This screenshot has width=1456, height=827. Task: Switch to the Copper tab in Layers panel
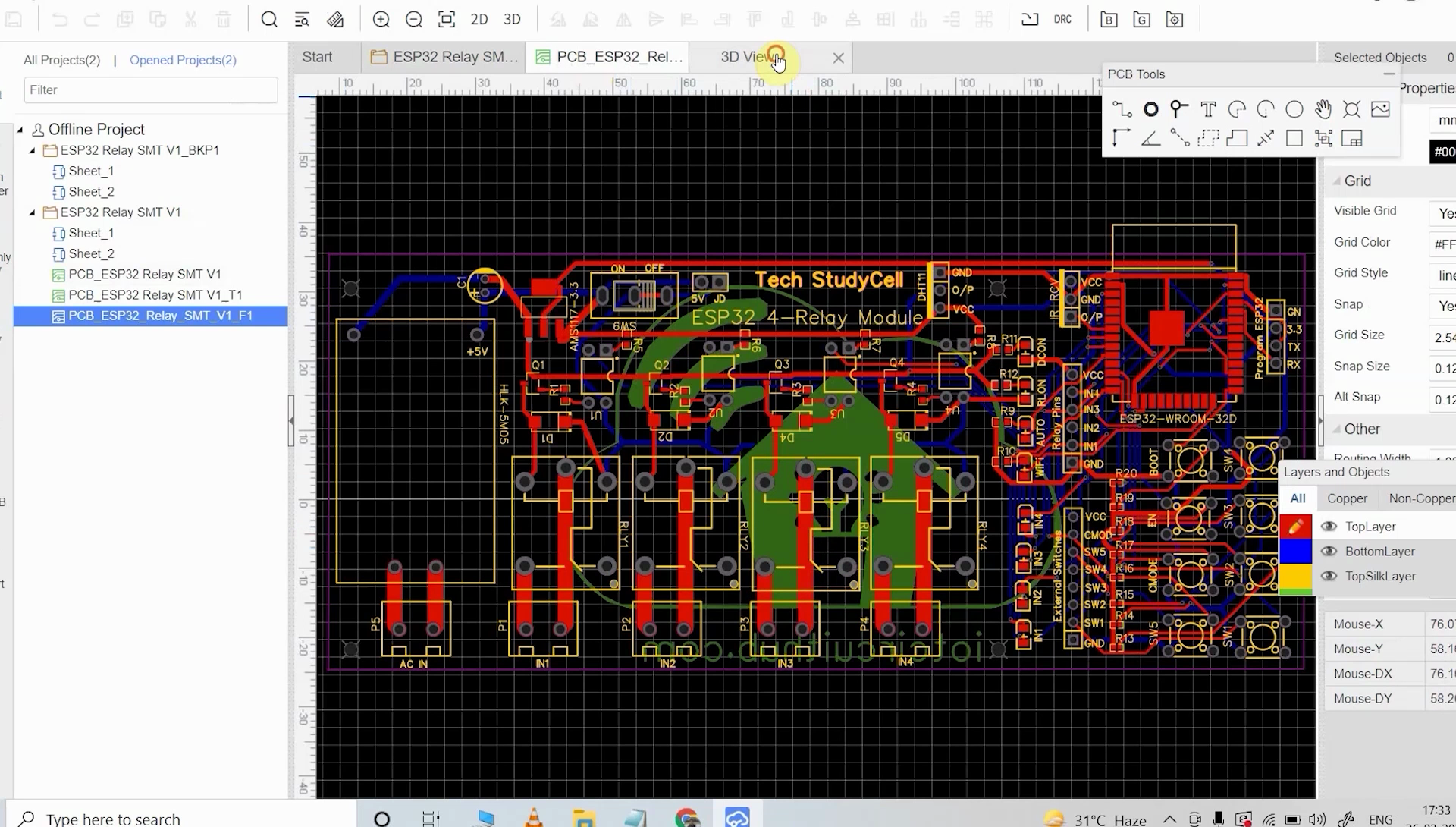(x=1347, y=498)
